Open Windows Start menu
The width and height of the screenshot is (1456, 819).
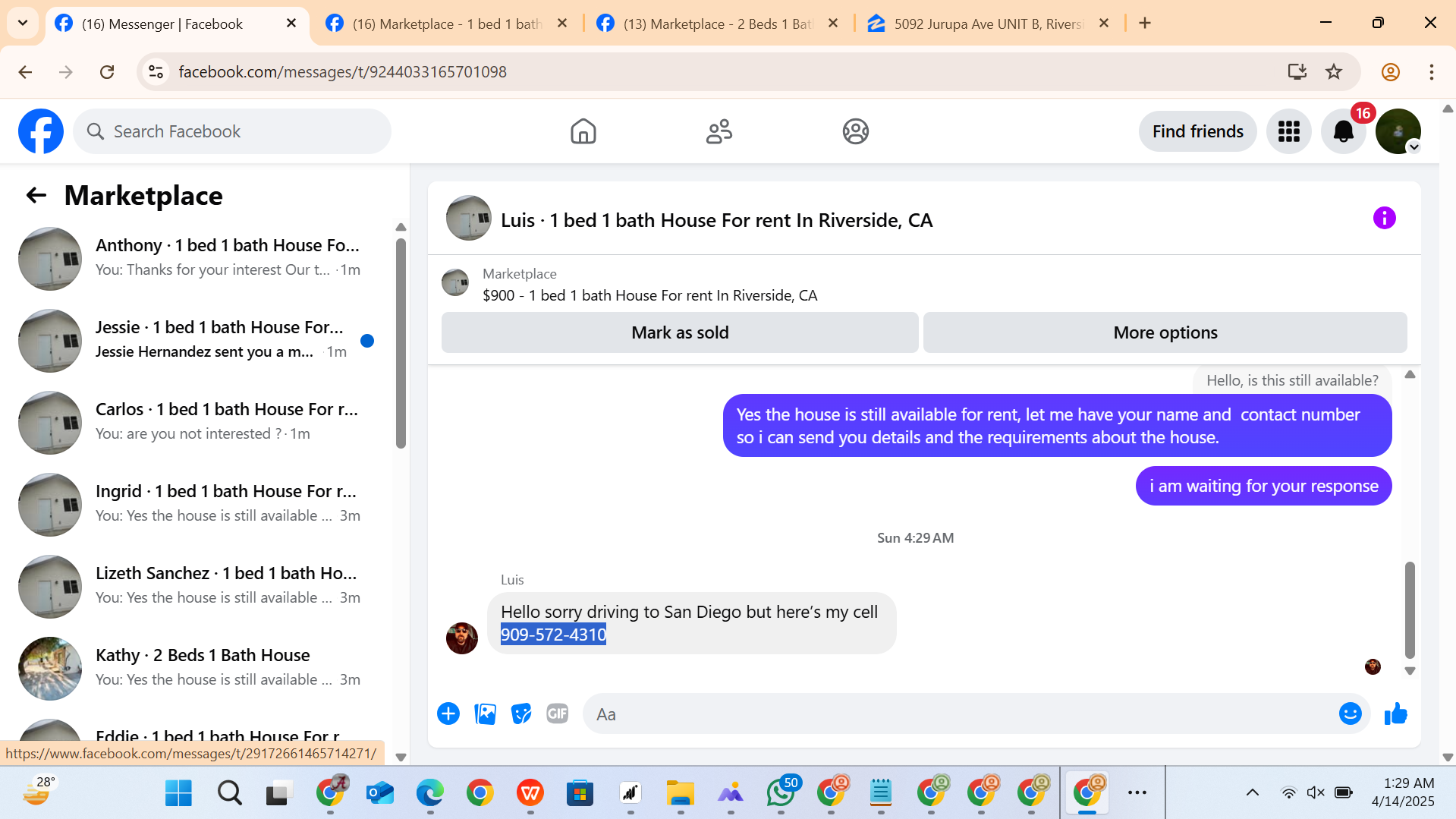179,792
